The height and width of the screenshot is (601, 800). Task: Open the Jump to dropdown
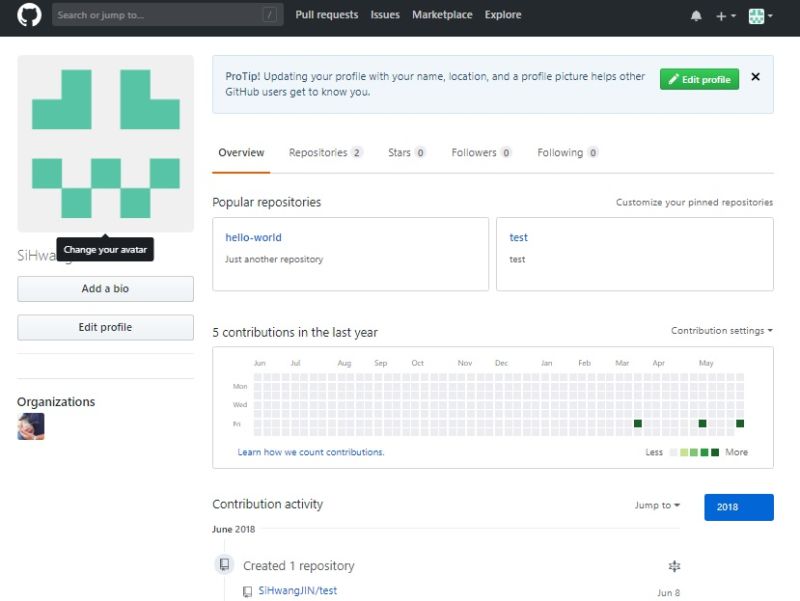tap(656, 506)
